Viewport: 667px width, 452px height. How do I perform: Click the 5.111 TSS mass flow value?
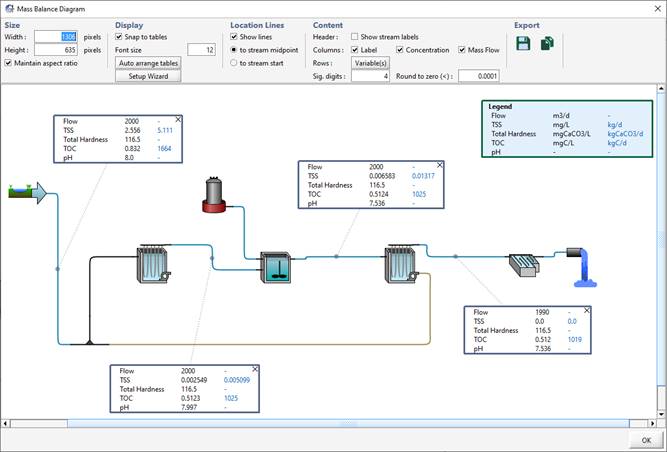pyautogui.click(x=165, y=130)
